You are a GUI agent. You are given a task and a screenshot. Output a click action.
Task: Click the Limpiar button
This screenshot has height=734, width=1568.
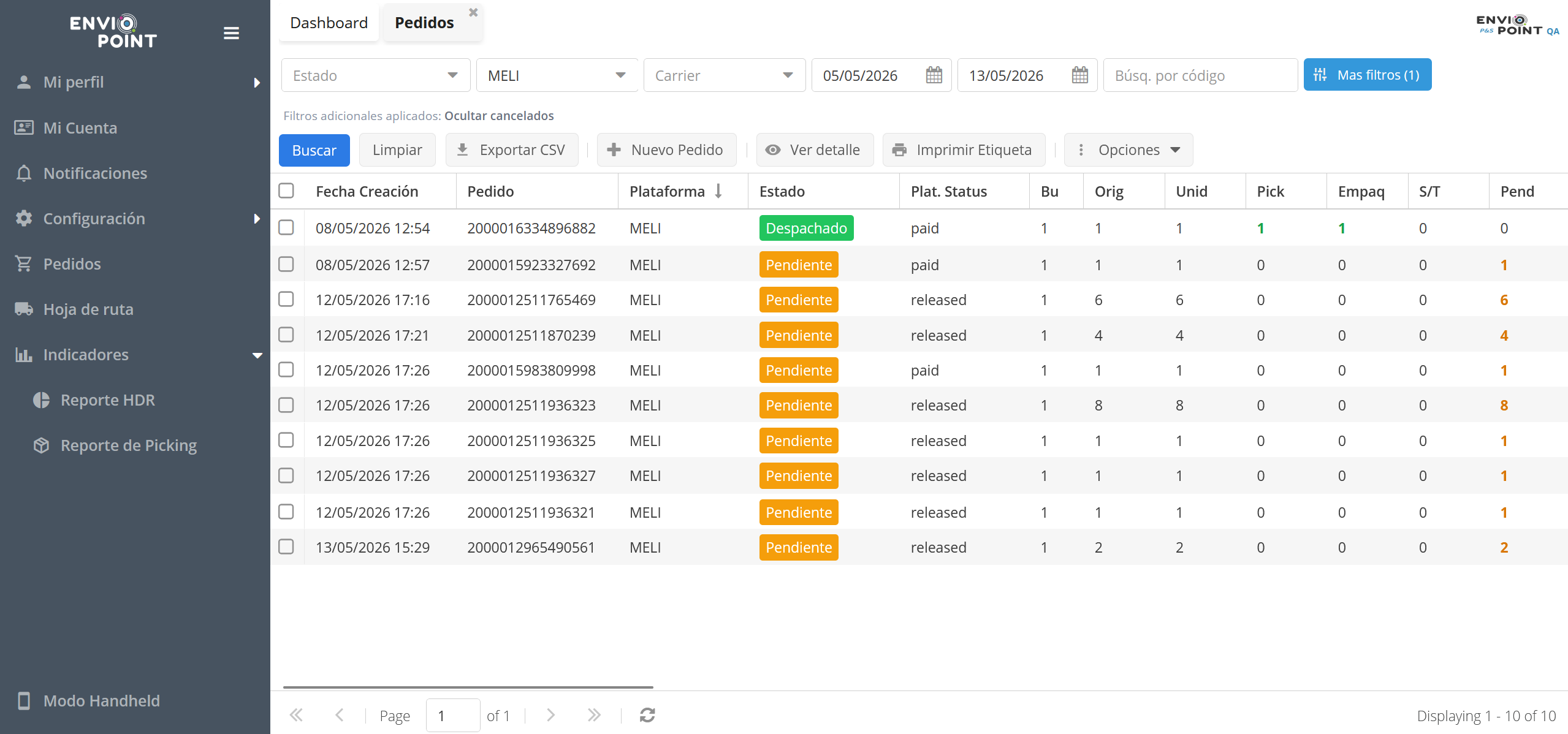(397, 150)
